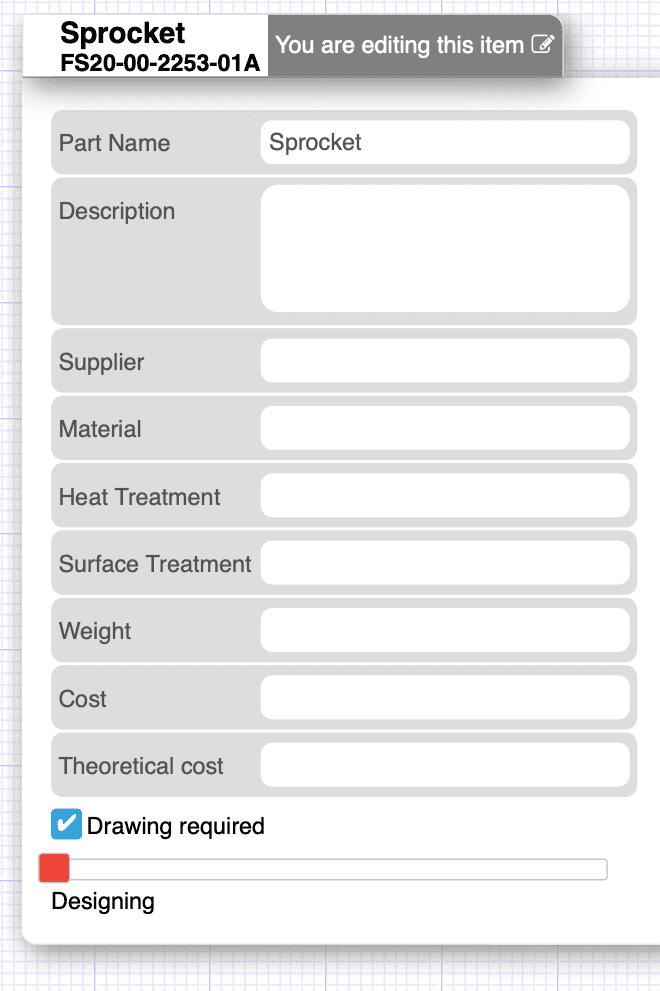Image resolution: width=660 pixels, height=991 pixels.
Task: Click the Part Name input field
Action: 445,142
